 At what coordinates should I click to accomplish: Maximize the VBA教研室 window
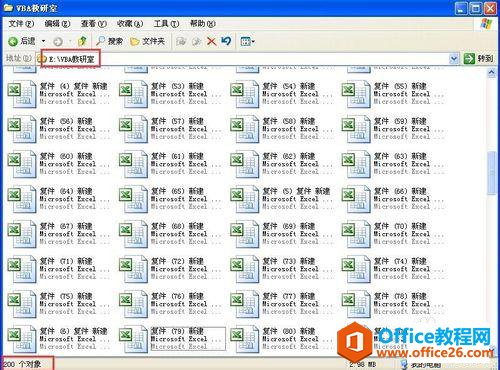click(476, 9)
